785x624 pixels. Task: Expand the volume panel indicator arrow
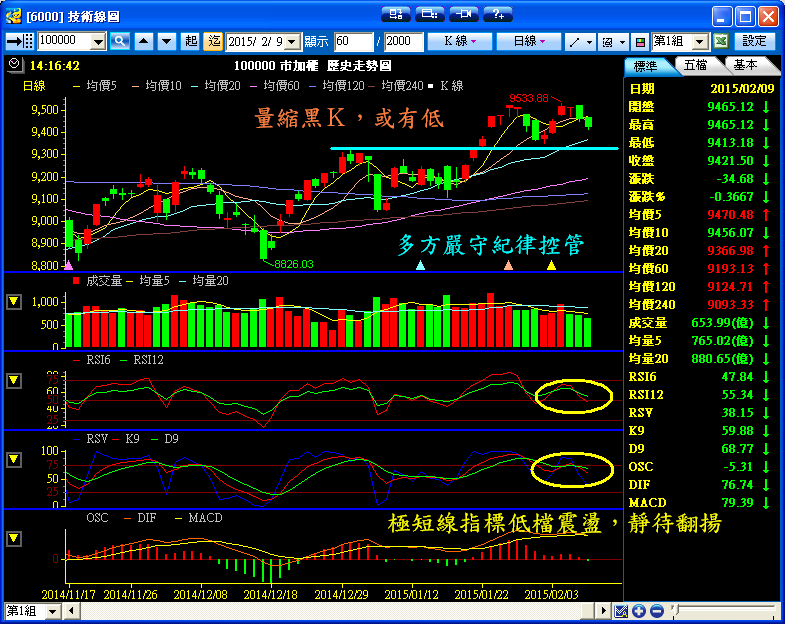(14, 302)
